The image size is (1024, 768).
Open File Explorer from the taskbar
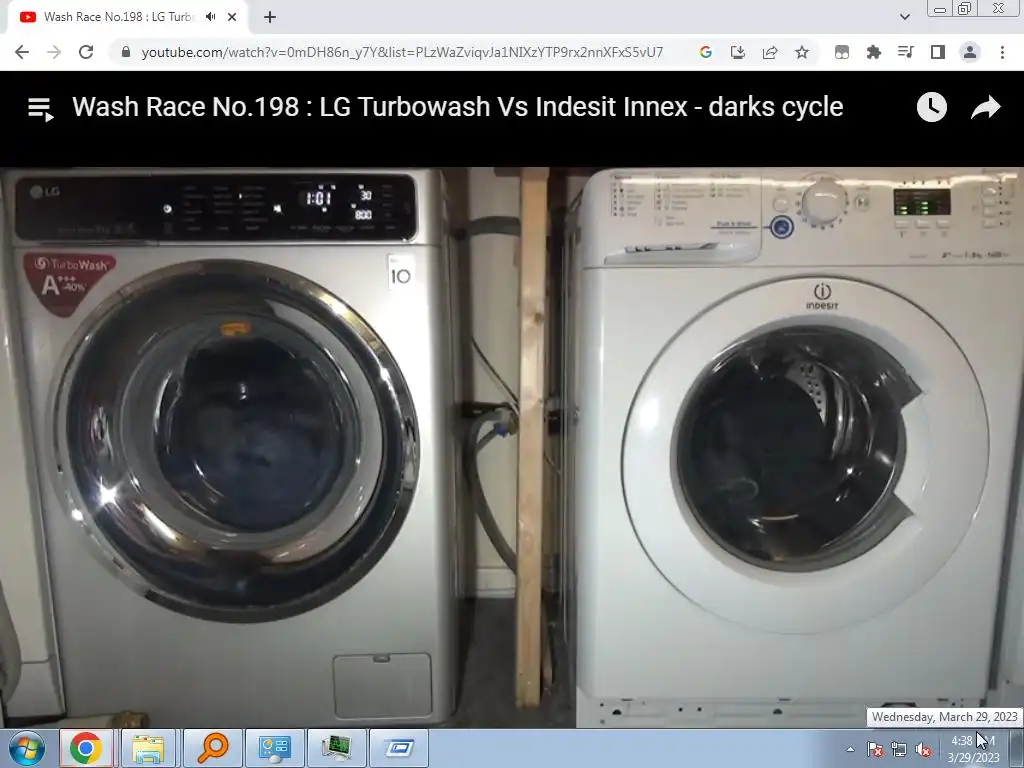[x=148, y=748]
